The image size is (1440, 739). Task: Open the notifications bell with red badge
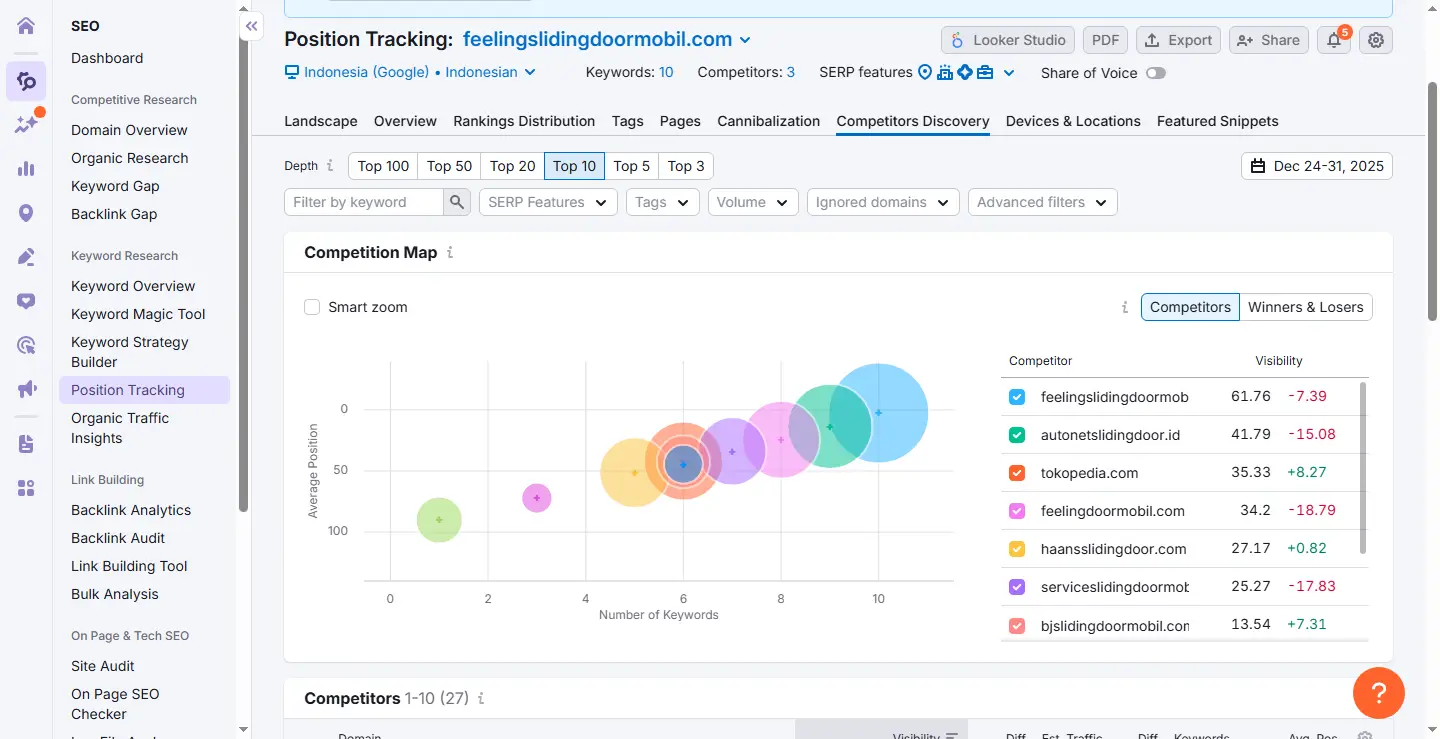point(1334,40)
